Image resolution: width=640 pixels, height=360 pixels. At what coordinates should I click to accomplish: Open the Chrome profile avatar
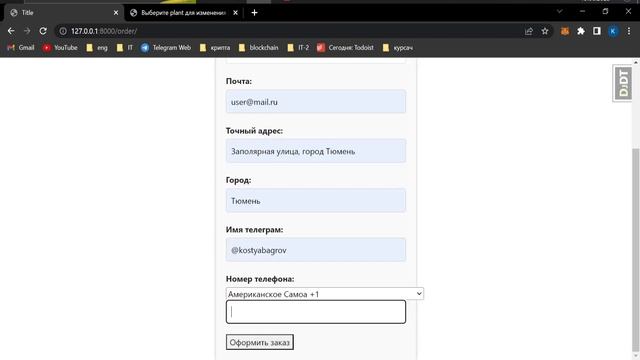pos(613,31)
